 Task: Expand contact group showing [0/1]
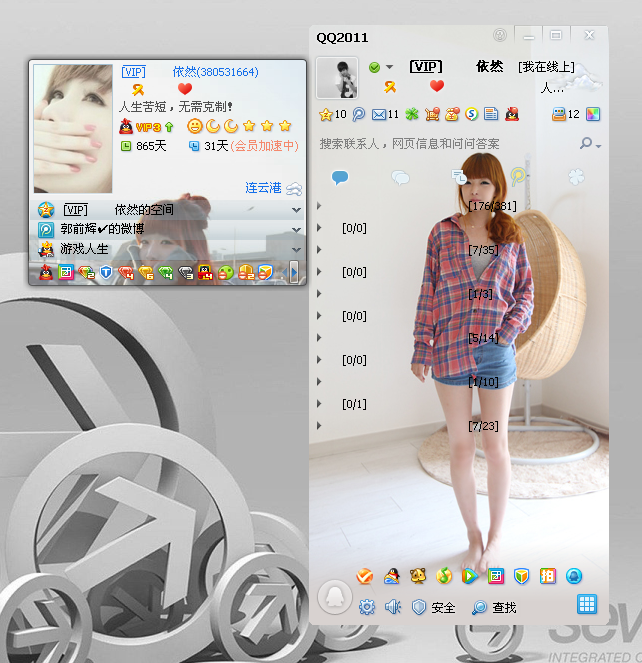[319, 404]
